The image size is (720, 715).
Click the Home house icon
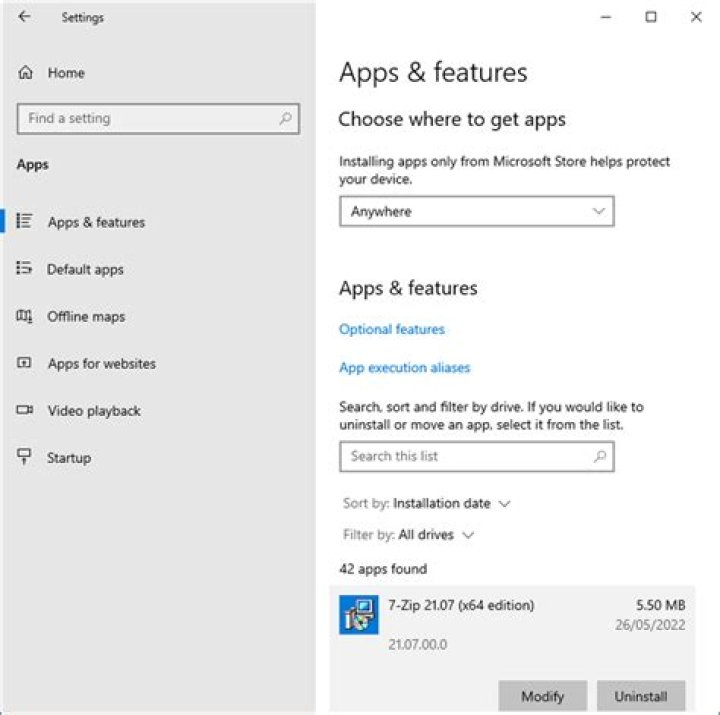coord(25,73)
